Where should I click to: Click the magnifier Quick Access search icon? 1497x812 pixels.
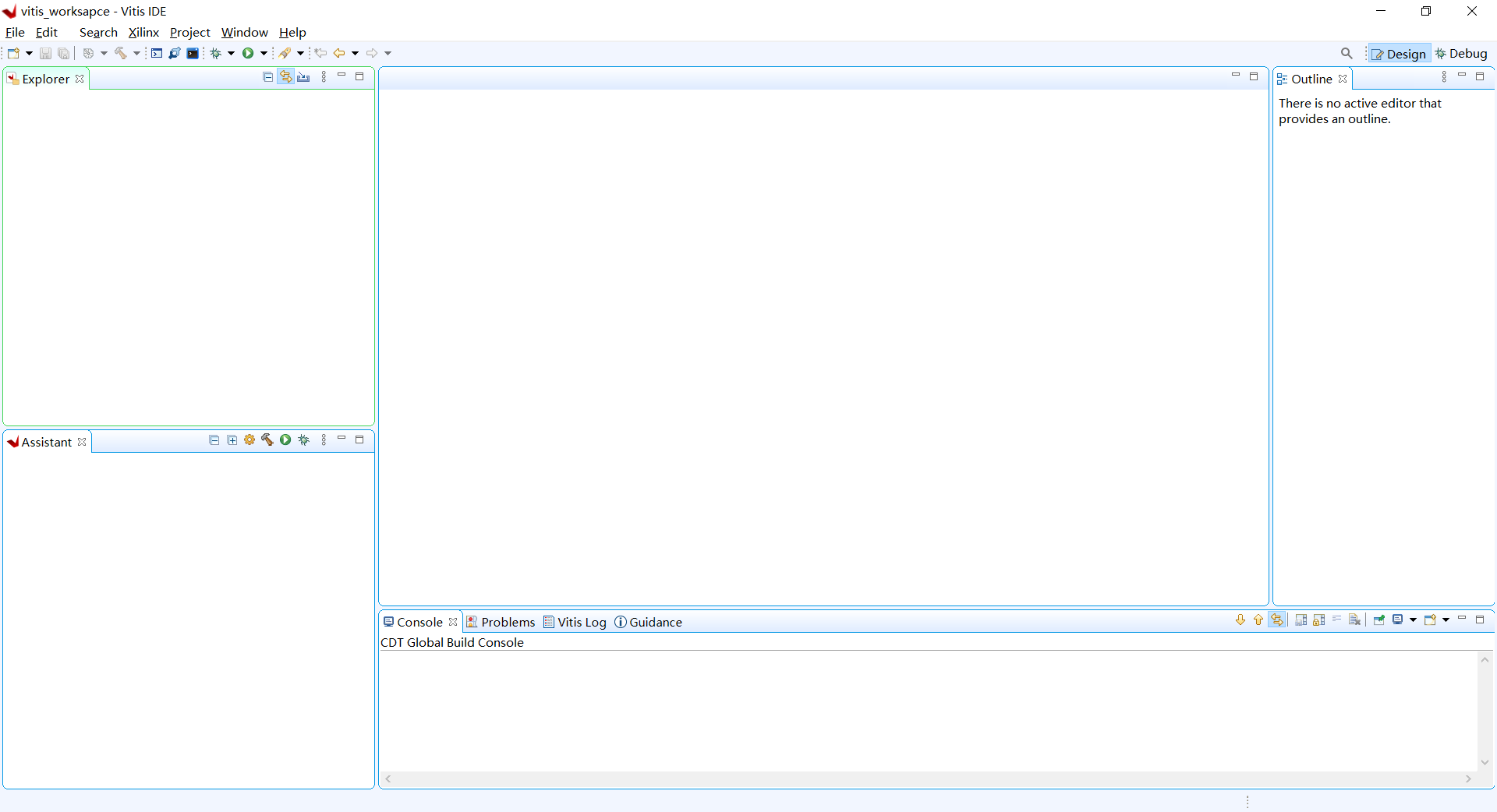[x=1347, y=53]
